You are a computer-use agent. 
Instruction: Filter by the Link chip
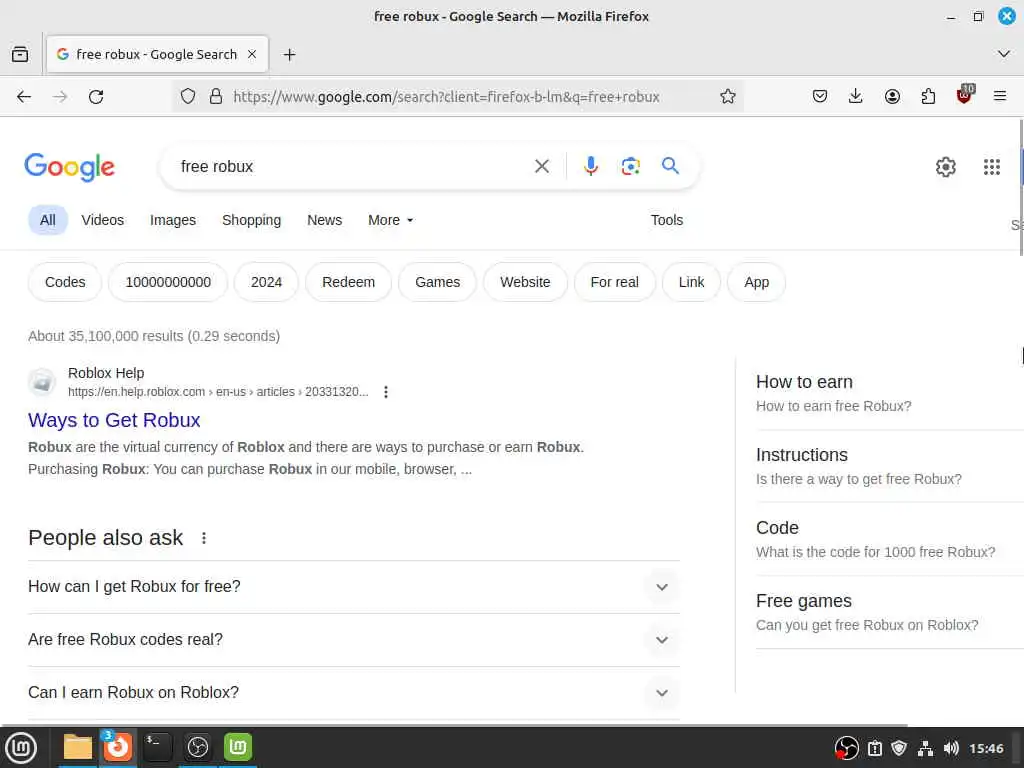coord(691,282)
